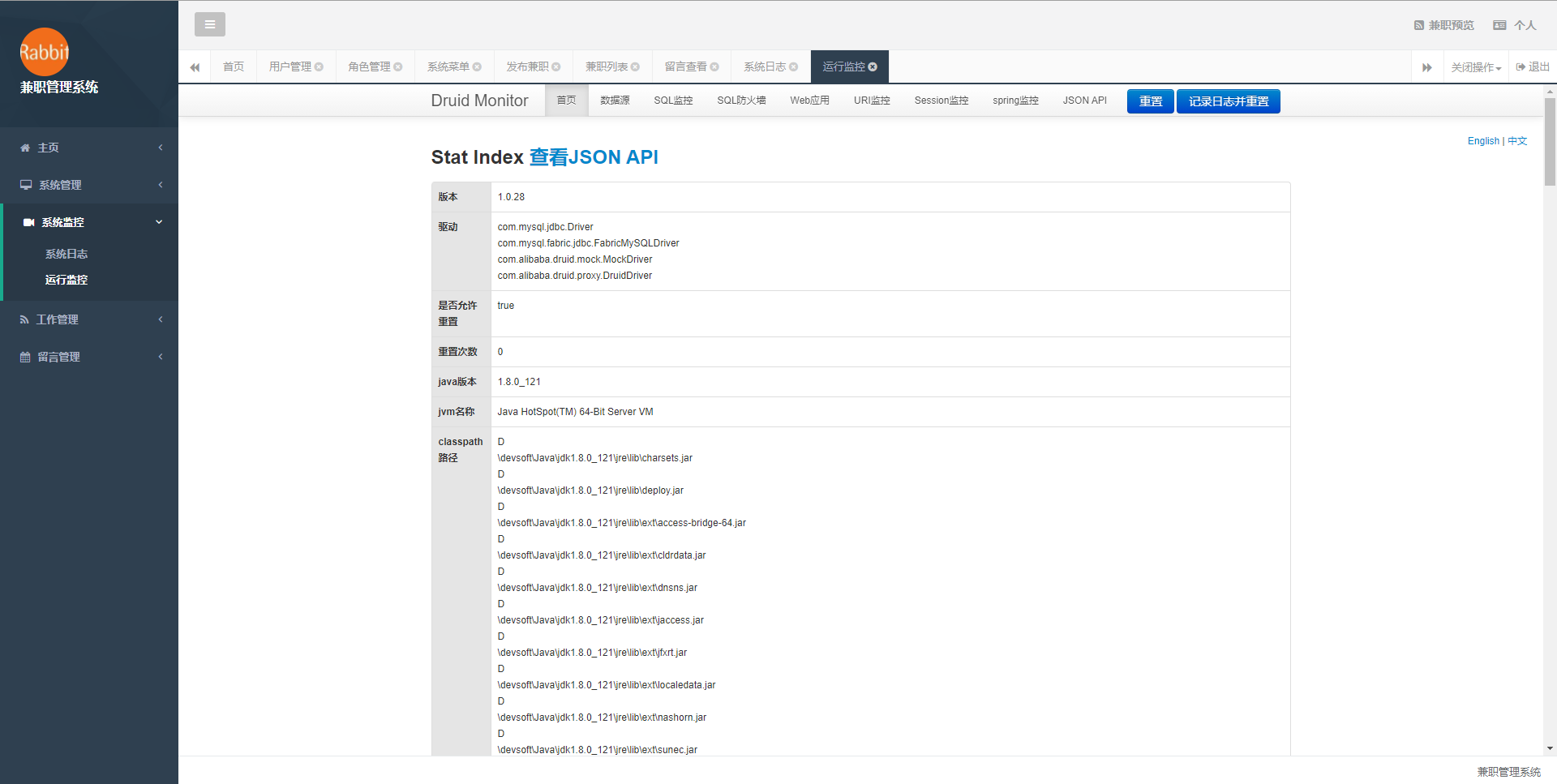Screen dimensions: 1557x784
Task: Open the 查看JSON API heading link
Action: point(594,157)
